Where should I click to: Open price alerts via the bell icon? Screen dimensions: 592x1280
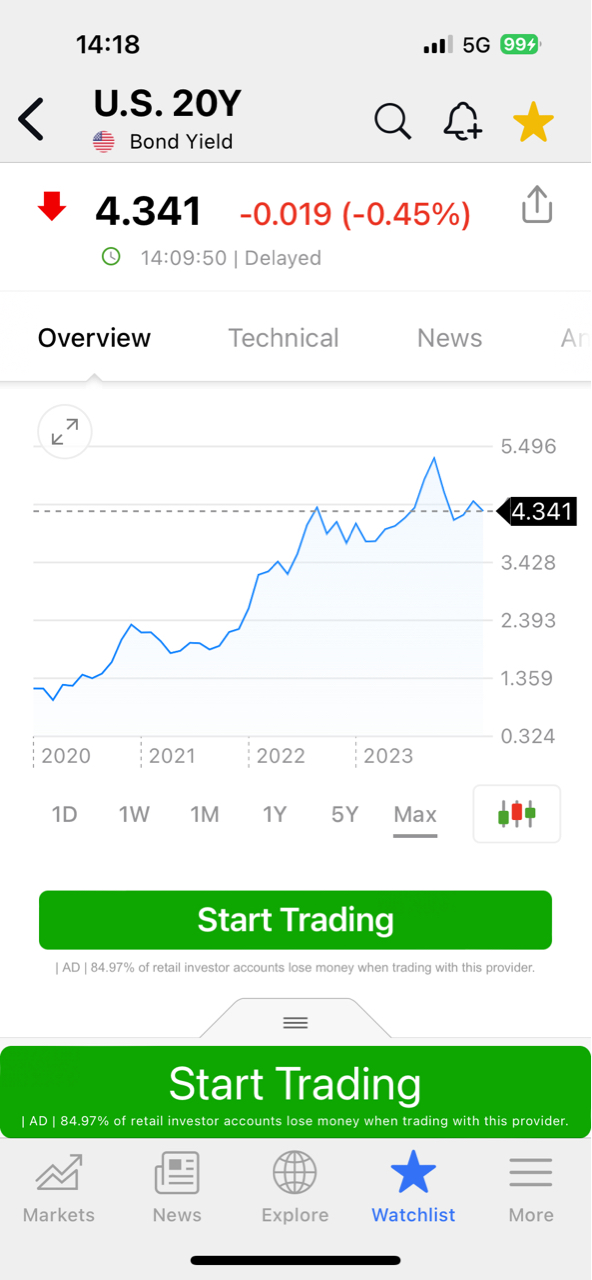(462, 120)
